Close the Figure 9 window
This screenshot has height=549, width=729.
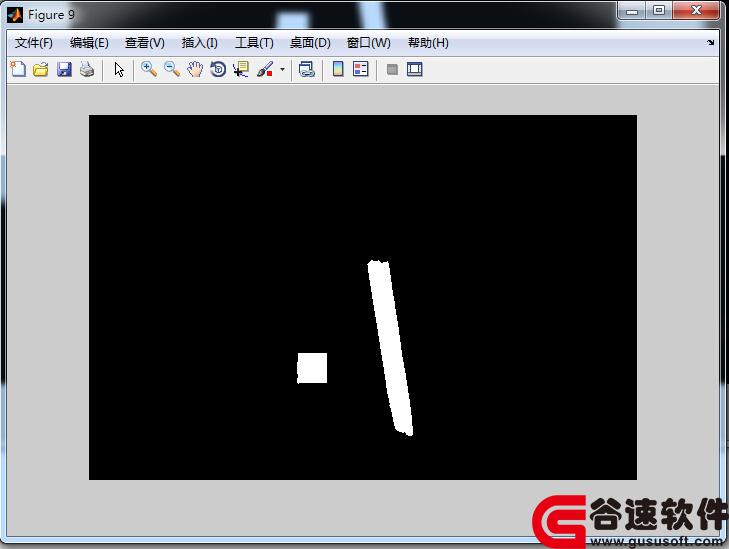[696, 11]
